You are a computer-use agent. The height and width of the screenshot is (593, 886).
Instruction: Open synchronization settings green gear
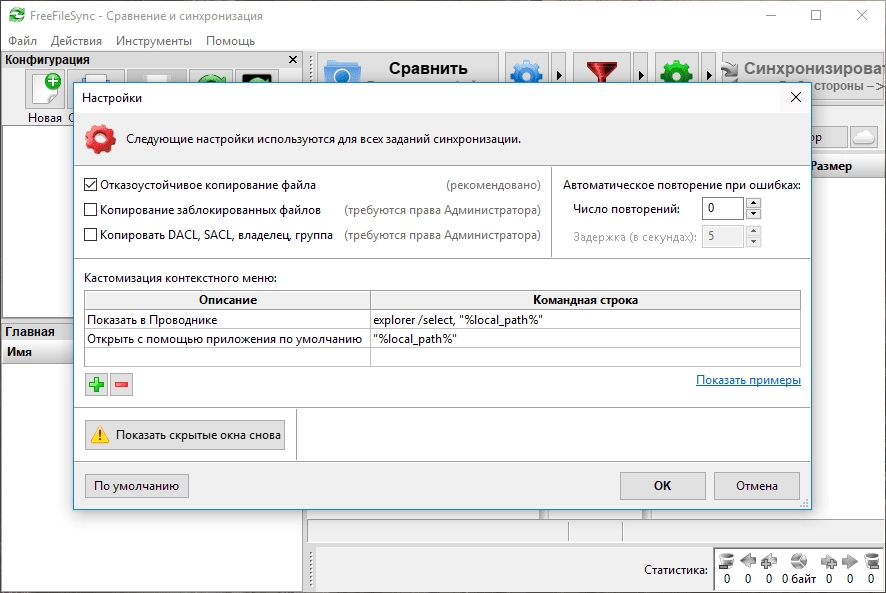676,70
